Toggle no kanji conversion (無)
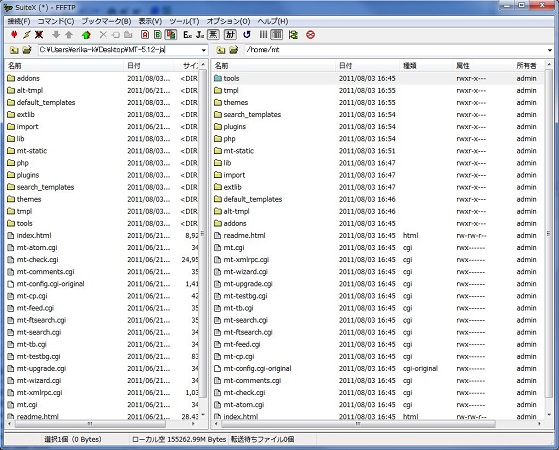The width and height of the screenshot is (559, 450). (x=213, y=35)
